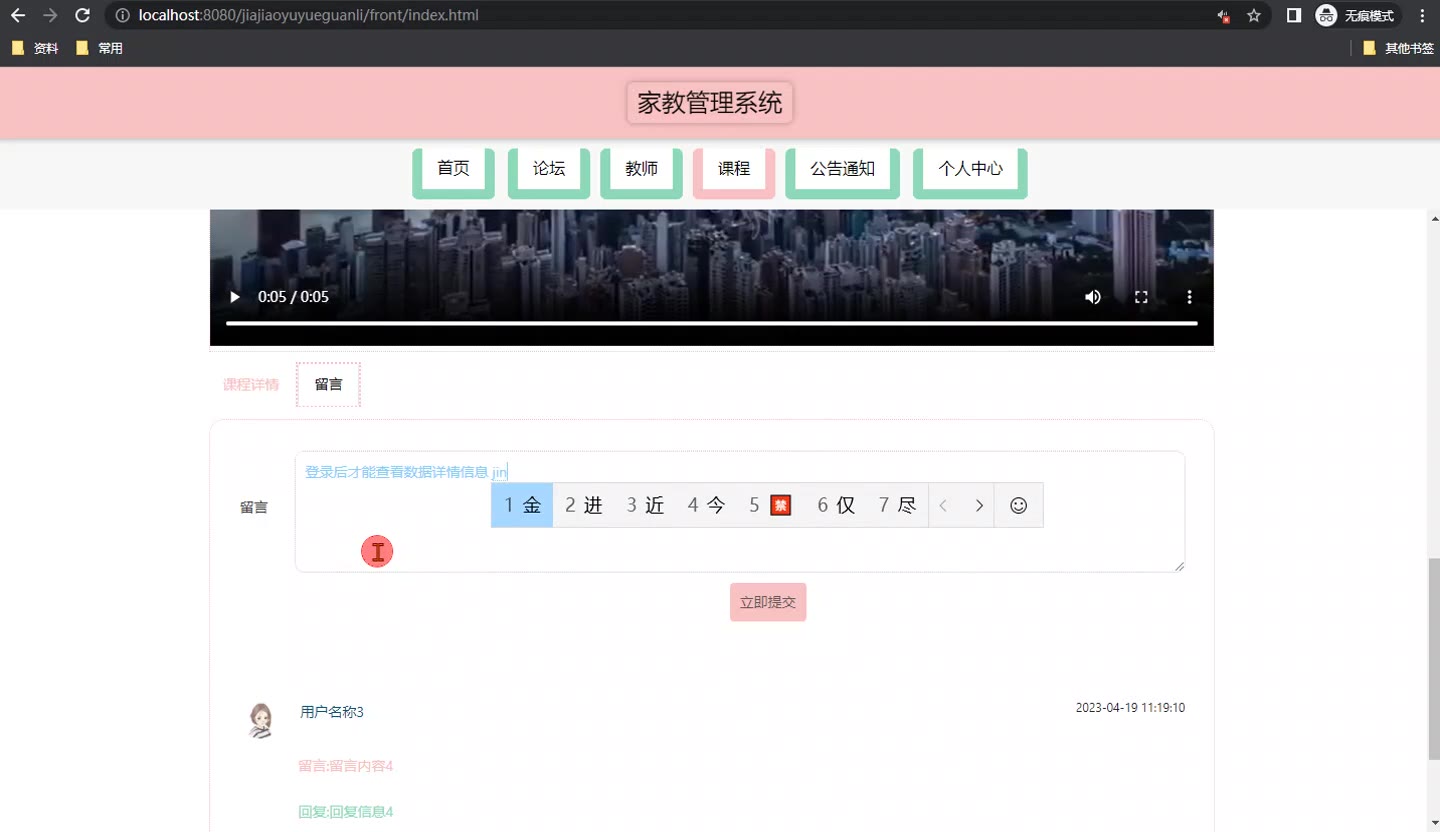
Task: Enter video fullscreen
Action: pos(1141,297)
